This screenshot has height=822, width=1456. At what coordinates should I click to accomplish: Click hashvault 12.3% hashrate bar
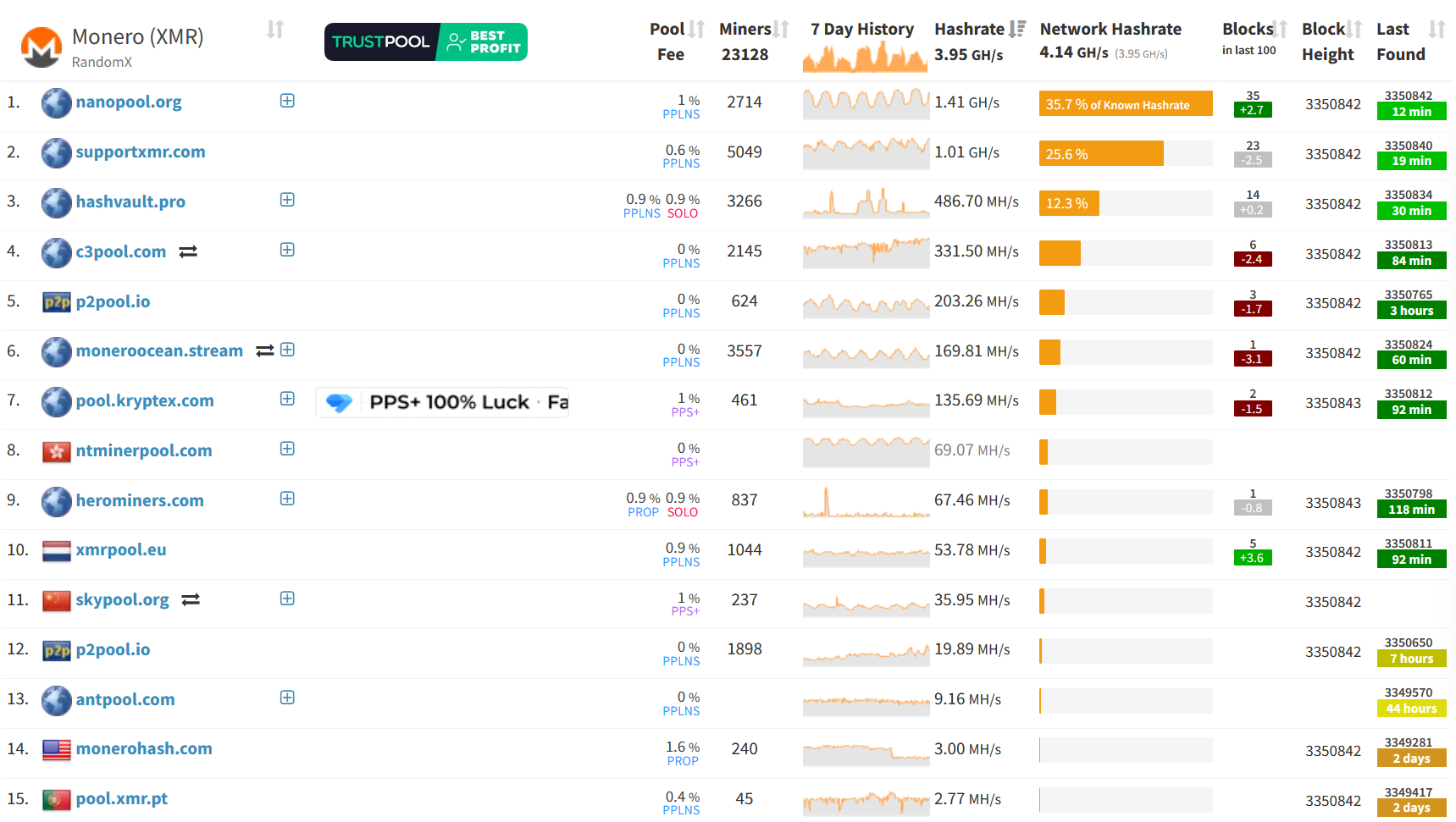(1069, 204)
